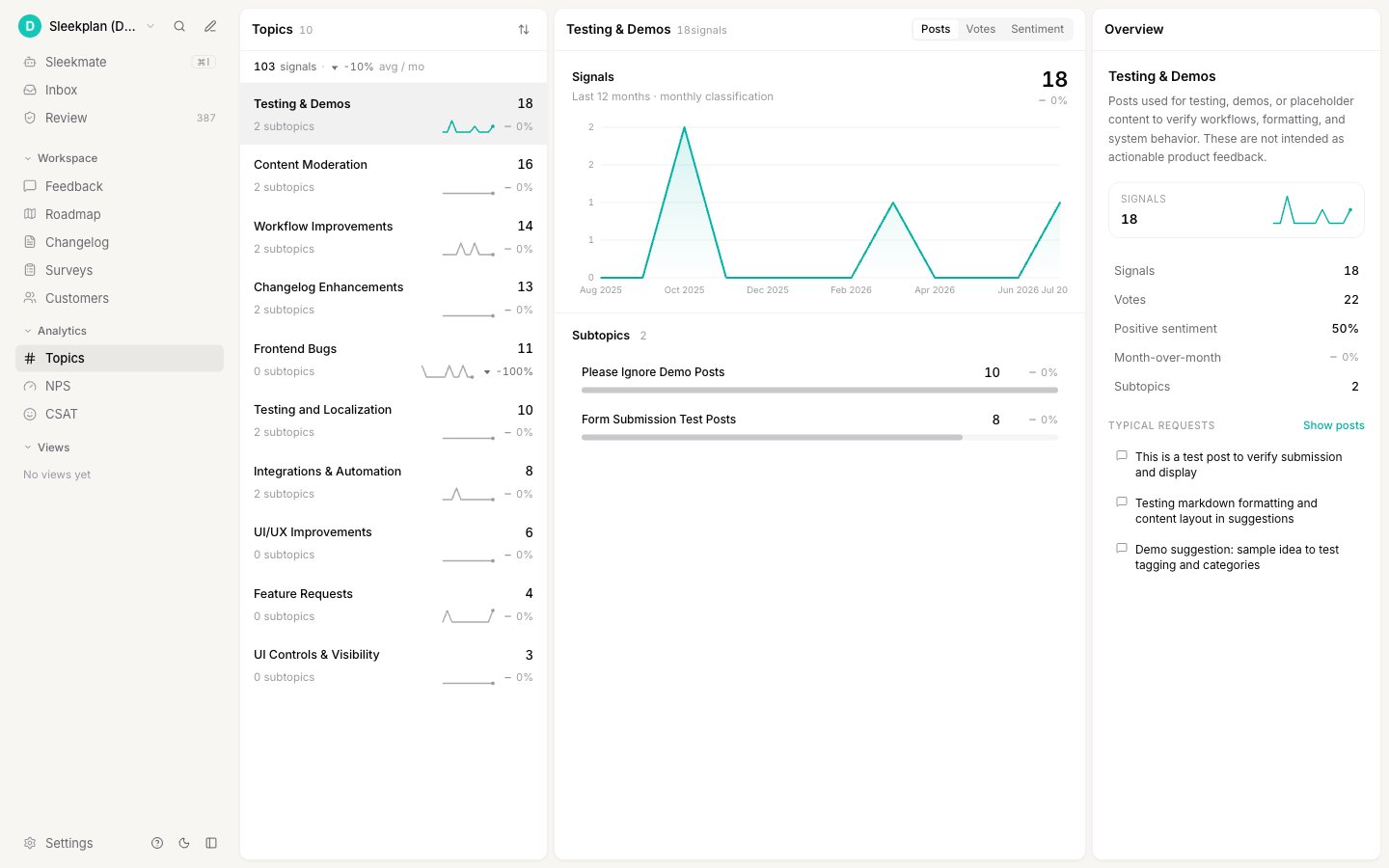Open the Please Ignore Demo Posts subtopic
Screen dimensions: 1389x868
coord(820,376)
